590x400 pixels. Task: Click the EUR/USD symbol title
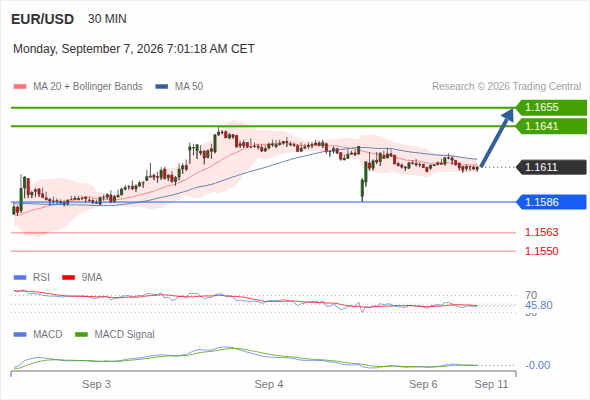pos(43,19)
